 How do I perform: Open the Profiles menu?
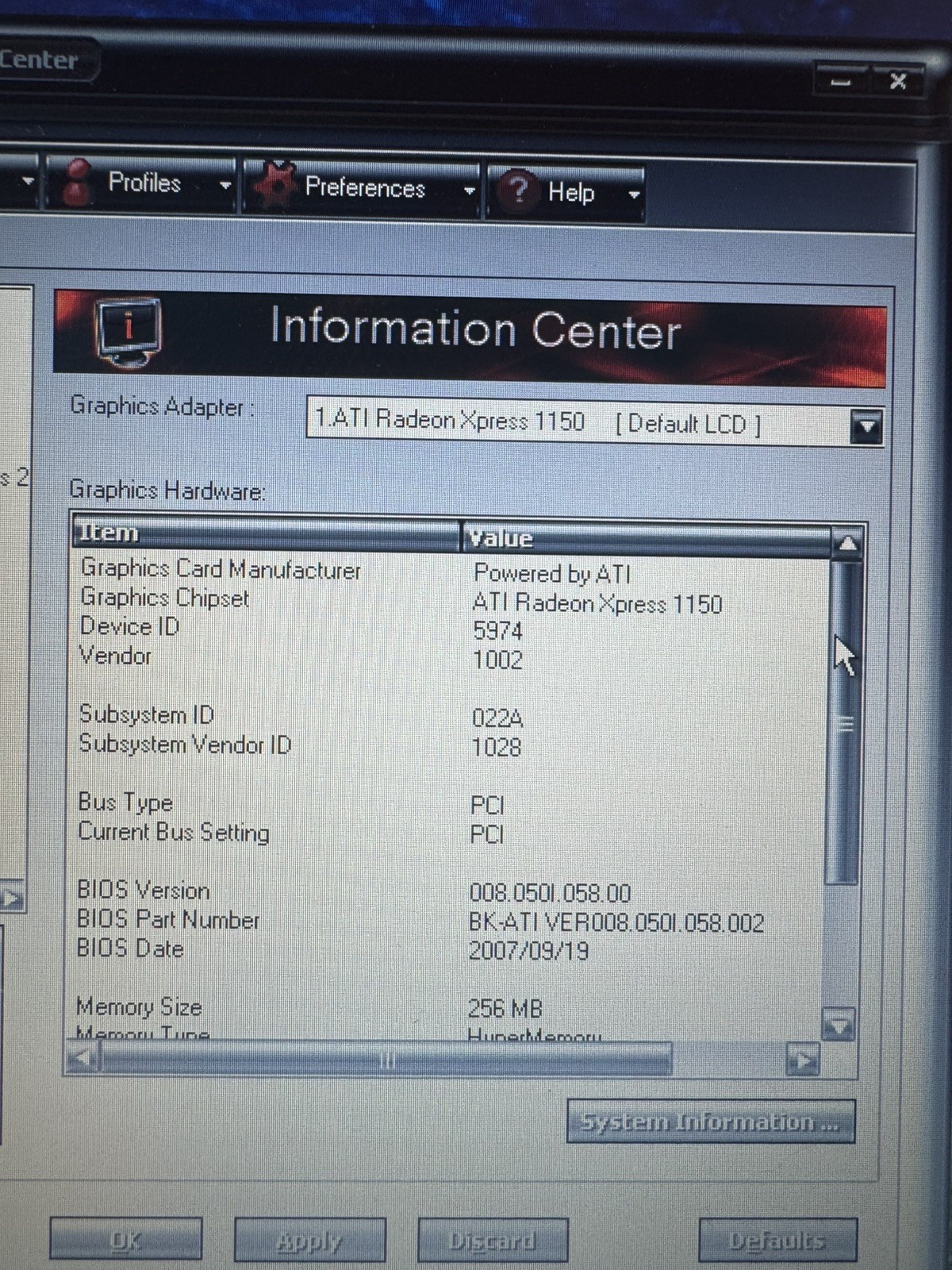(x=143, y=183)
